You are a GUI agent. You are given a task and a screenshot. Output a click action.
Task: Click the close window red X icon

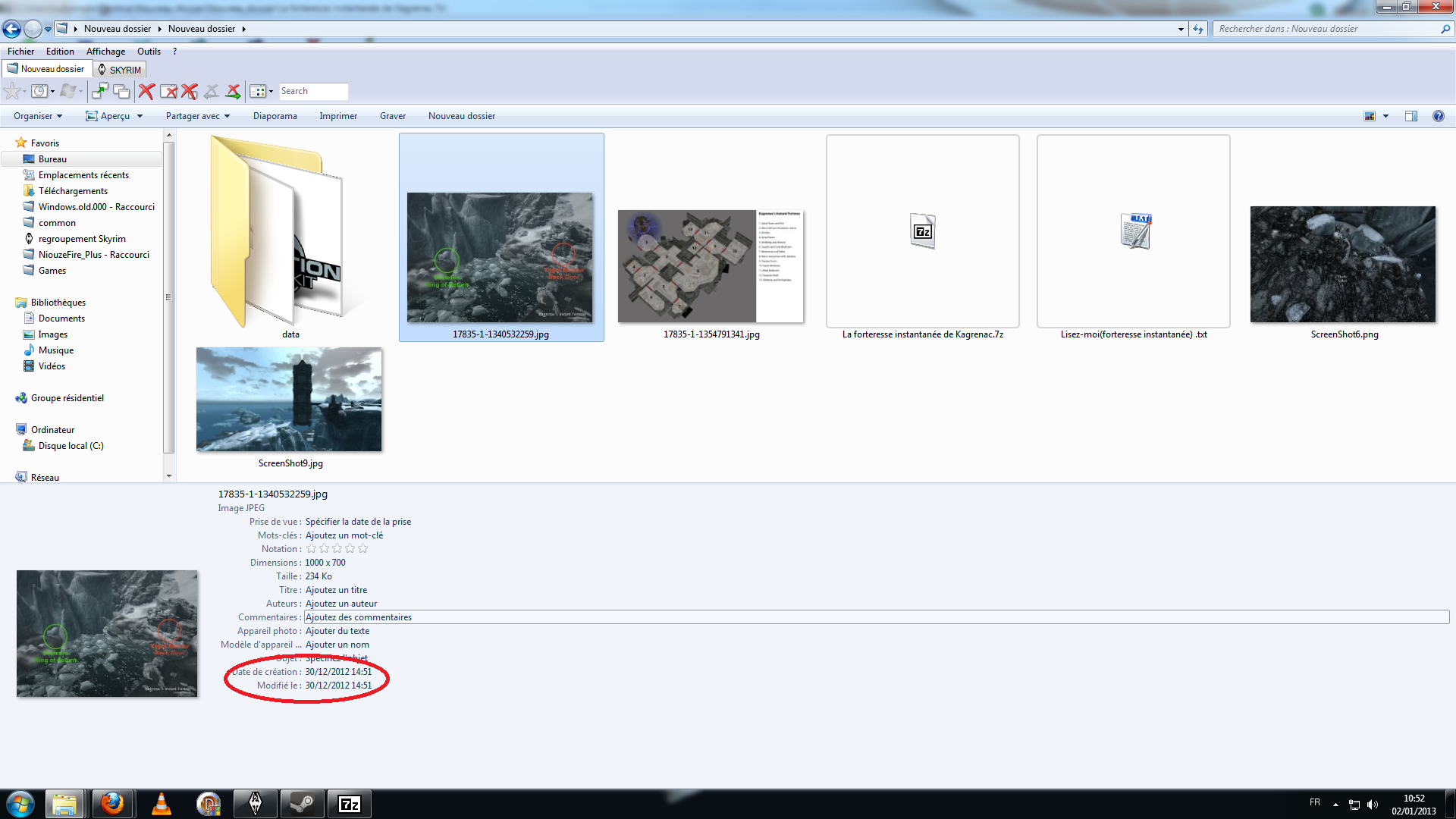click(x=168, y=92)
